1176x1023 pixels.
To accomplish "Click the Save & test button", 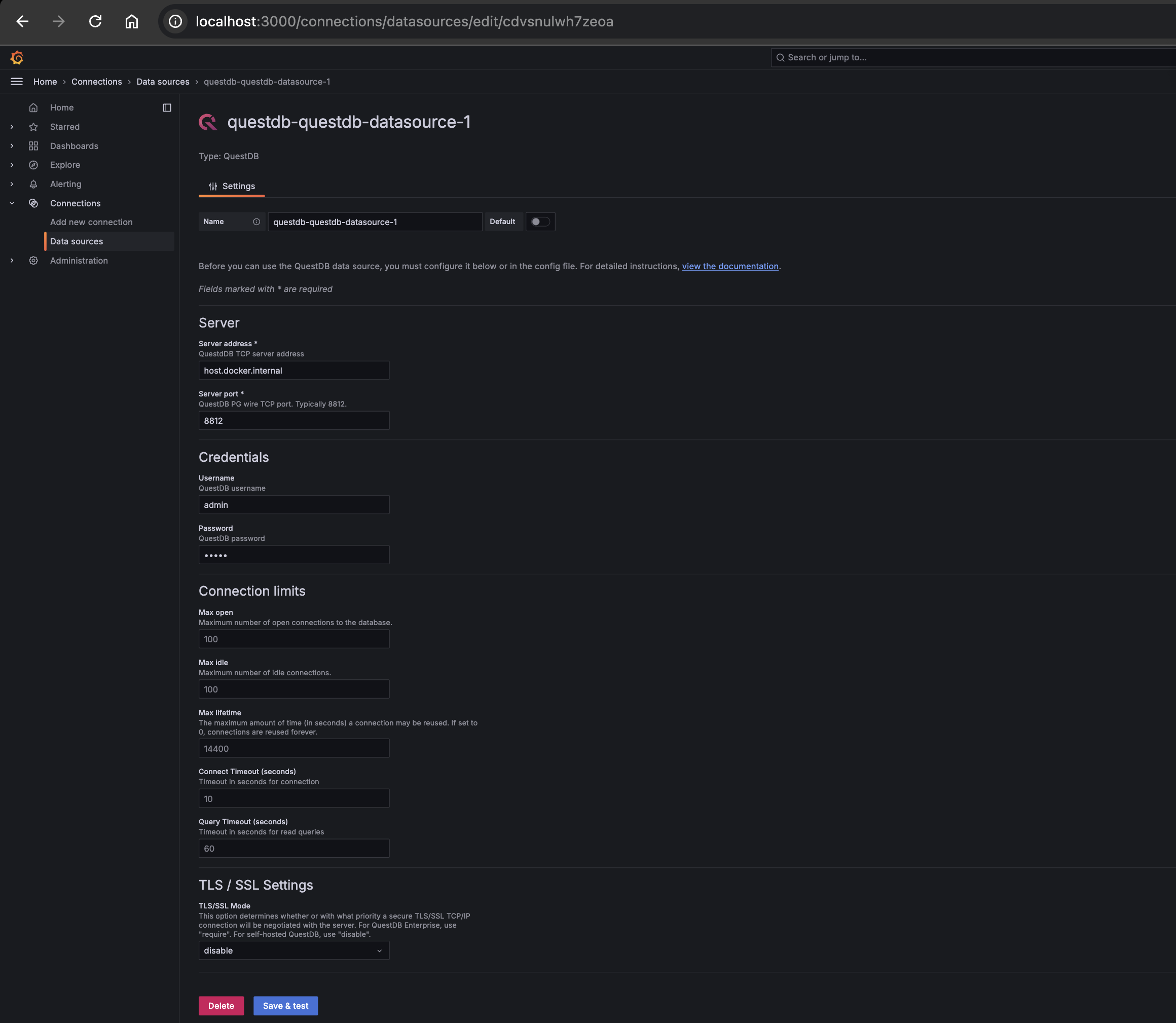I will coord(285,1006).
